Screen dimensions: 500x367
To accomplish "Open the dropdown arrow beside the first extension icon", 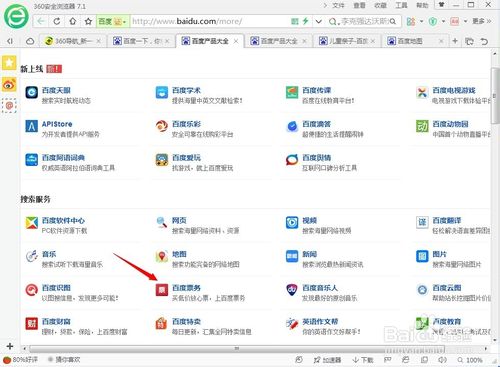I will point(421,22).
